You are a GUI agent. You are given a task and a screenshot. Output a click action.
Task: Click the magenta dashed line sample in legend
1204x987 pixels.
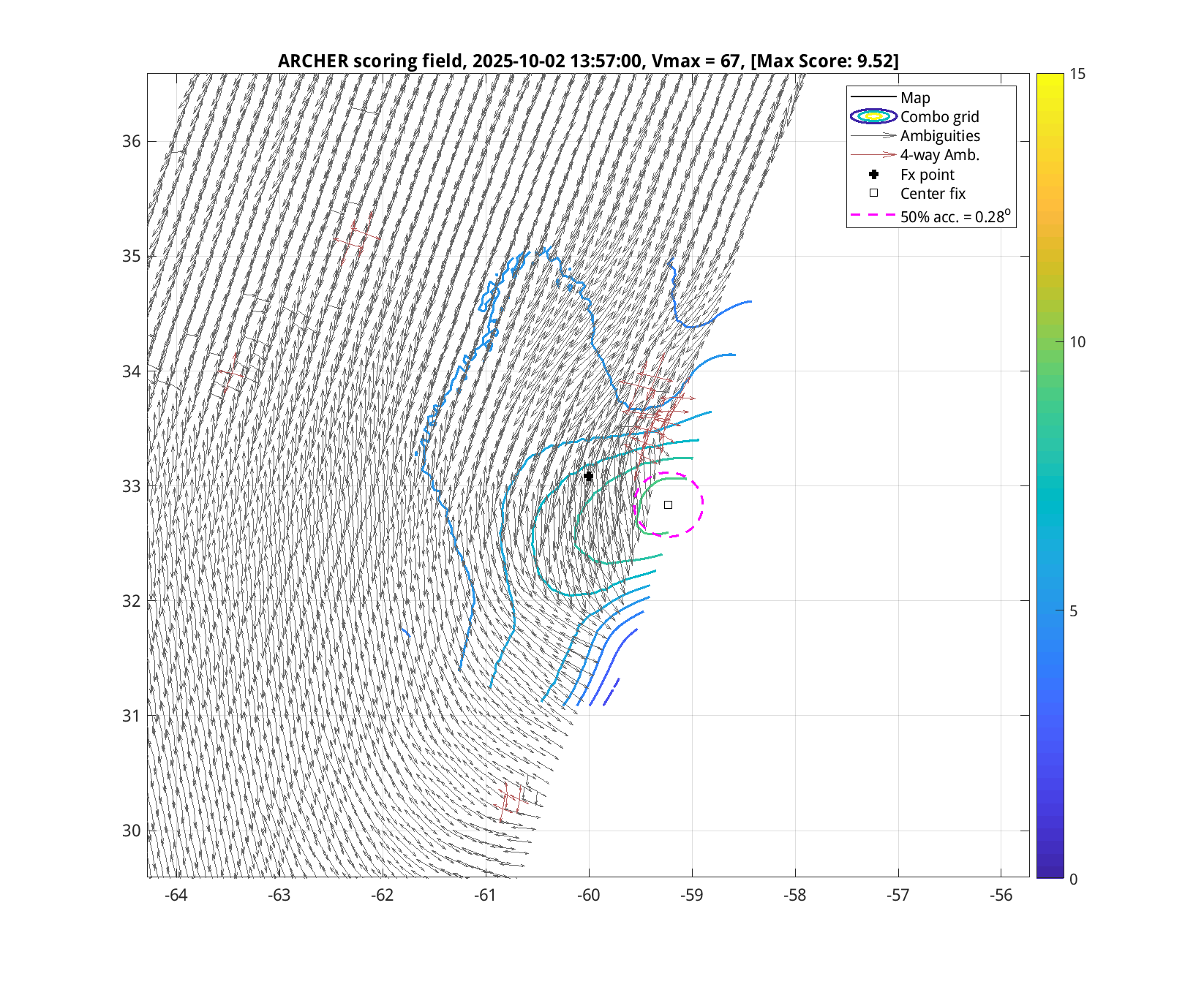click(x=873, y=216)
